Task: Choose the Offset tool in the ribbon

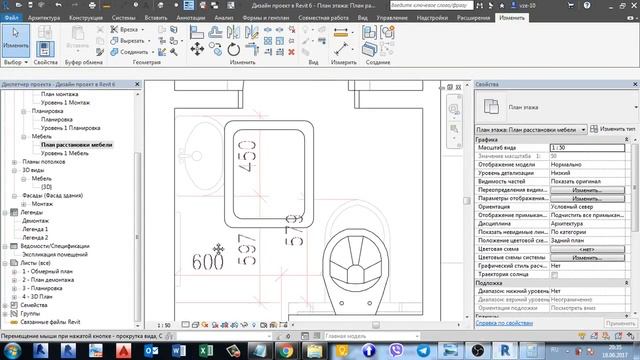Action: pos(215,32)
